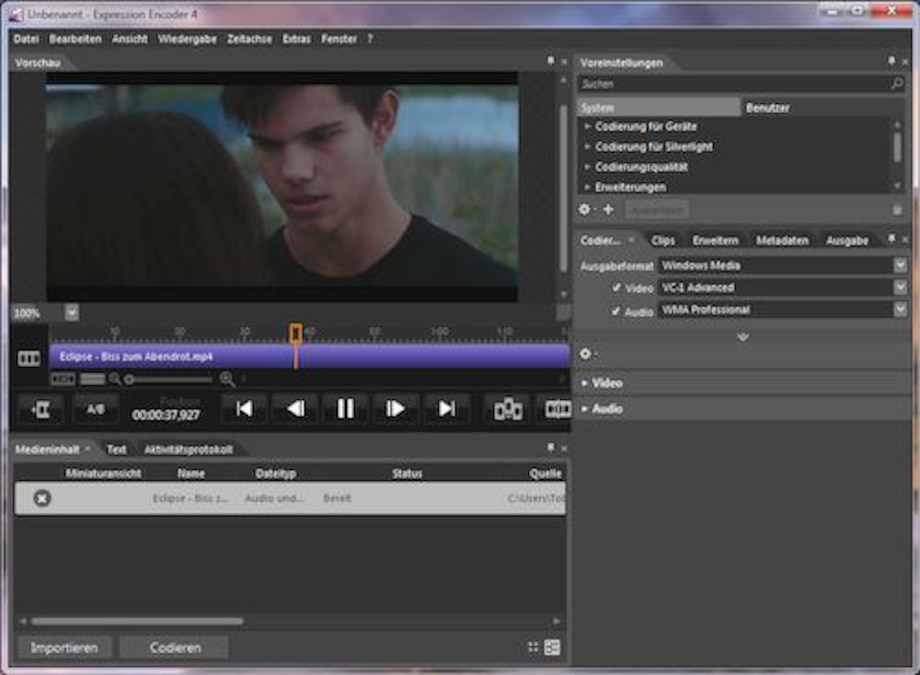Click the Importieren button

click(64, 648)
